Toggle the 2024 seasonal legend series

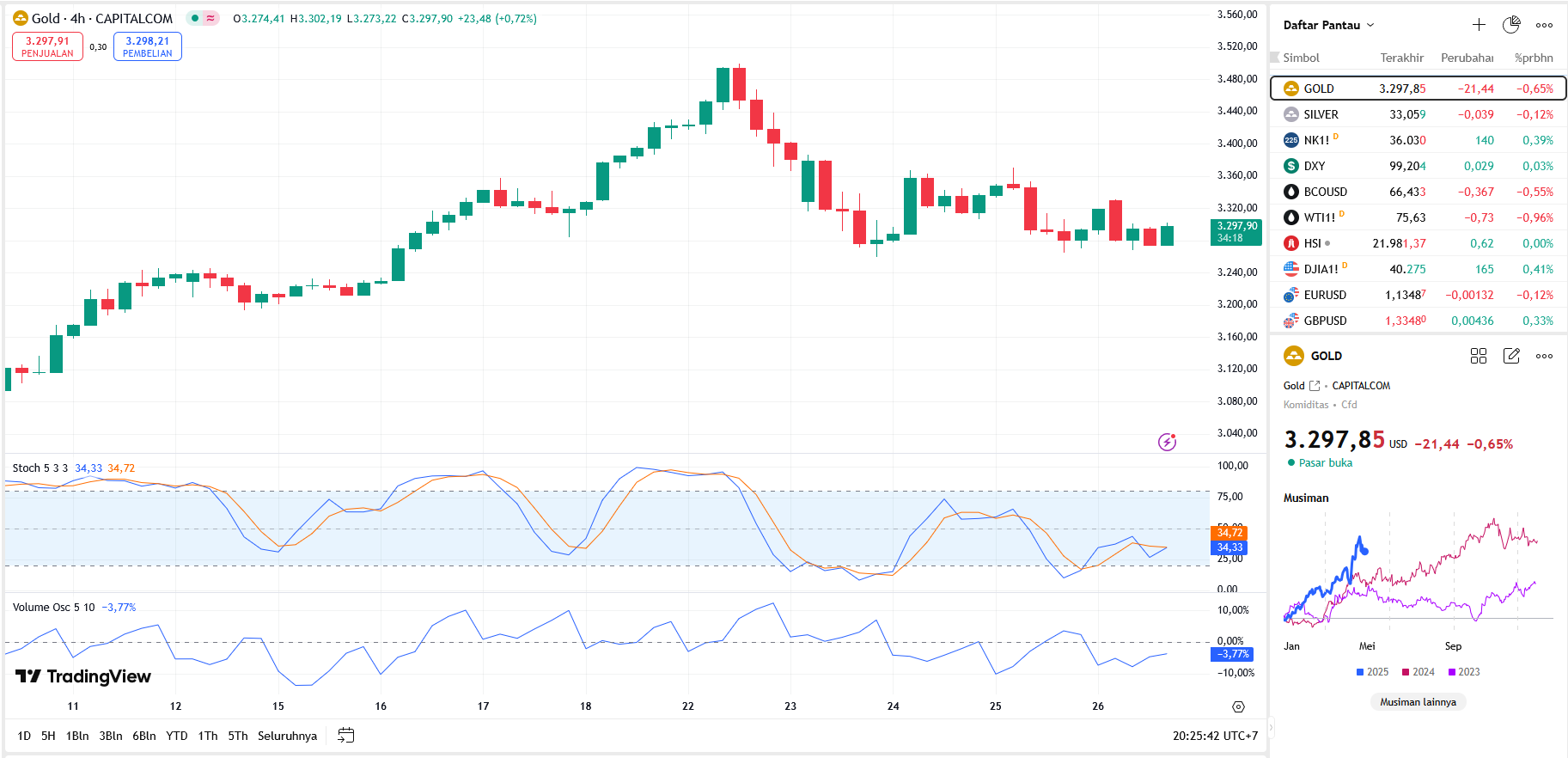tap(1418, 672)
